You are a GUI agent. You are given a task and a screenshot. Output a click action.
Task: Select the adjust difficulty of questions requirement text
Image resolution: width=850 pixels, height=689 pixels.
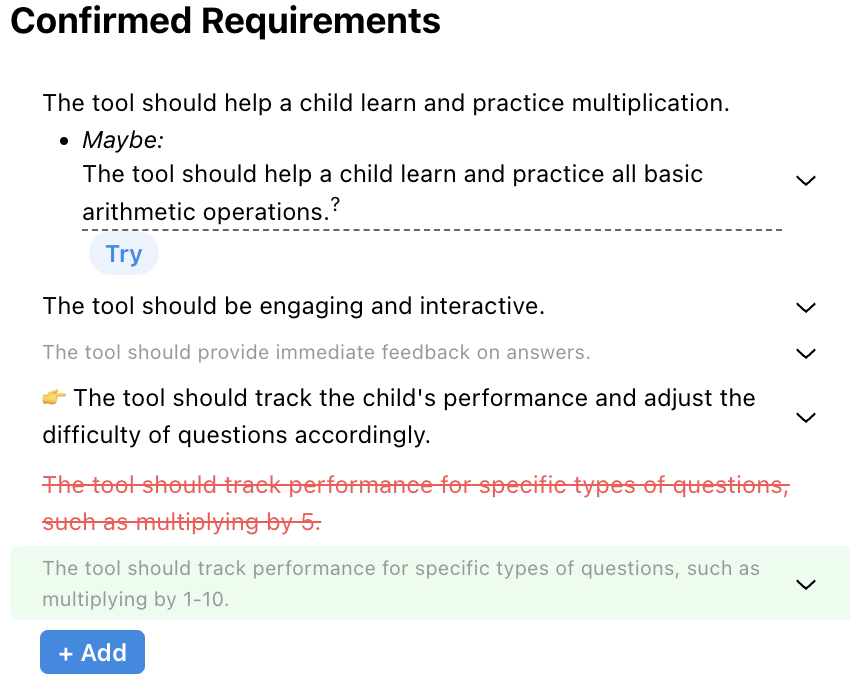coord(399,416)
